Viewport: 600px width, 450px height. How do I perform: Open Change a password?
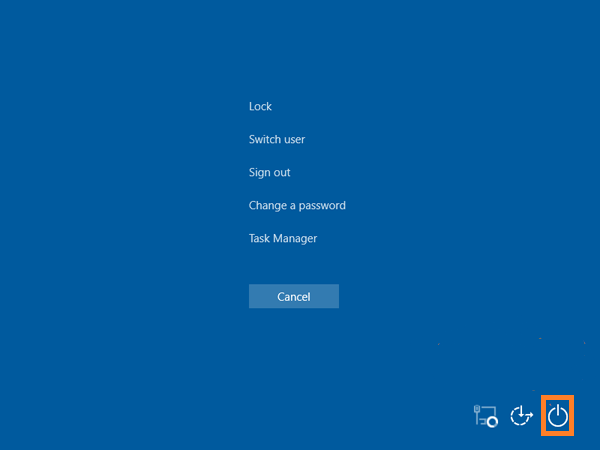pyautogui.click(x=297, y=205)
